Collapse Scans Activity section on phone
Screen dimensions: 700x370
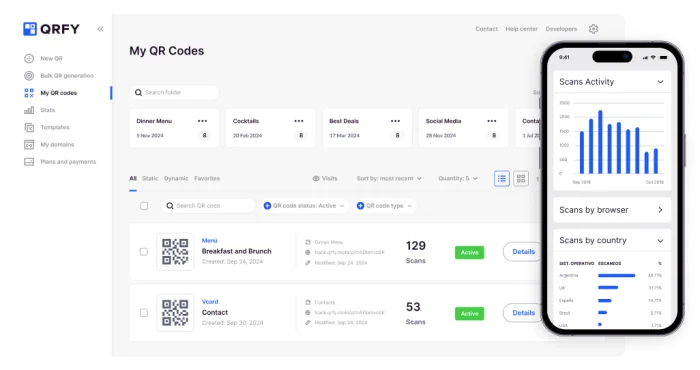click(x=660, y=82)
